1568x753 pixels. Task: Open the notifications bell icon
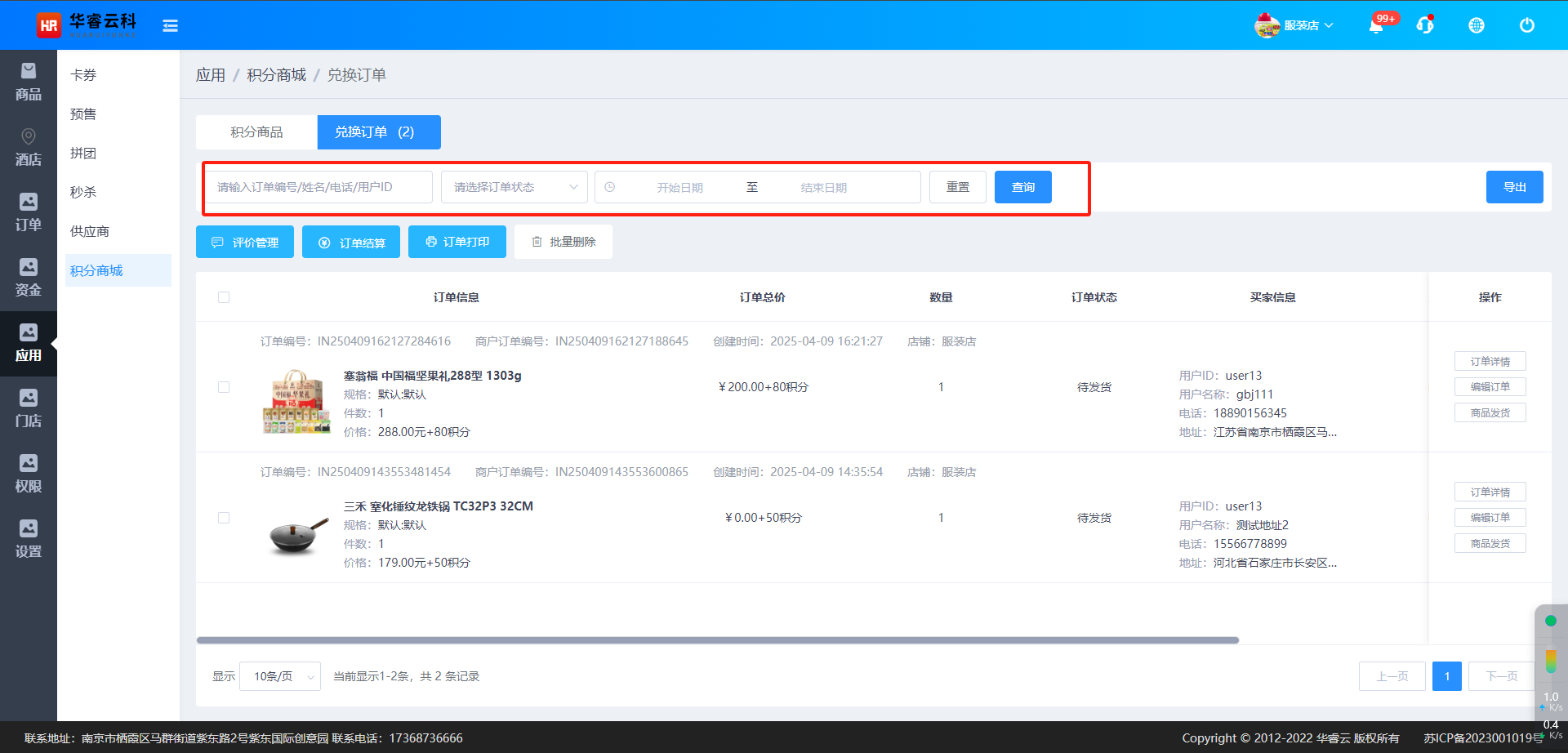pyautogui.click(x=1376, y=26)
